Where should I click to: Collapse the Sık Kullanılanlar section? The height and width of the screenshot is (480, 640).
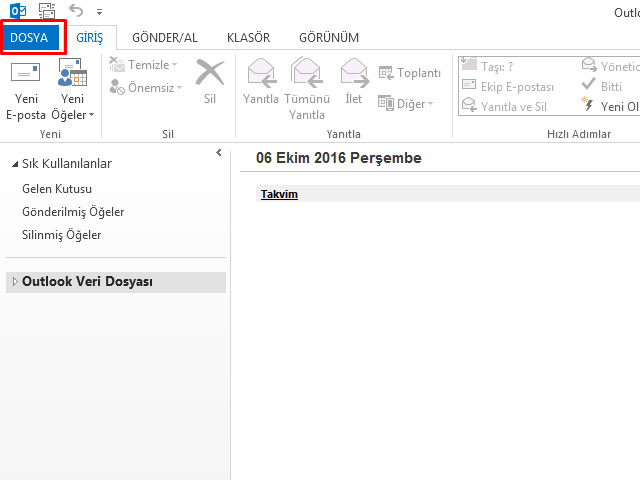click(x=14, y=164)
